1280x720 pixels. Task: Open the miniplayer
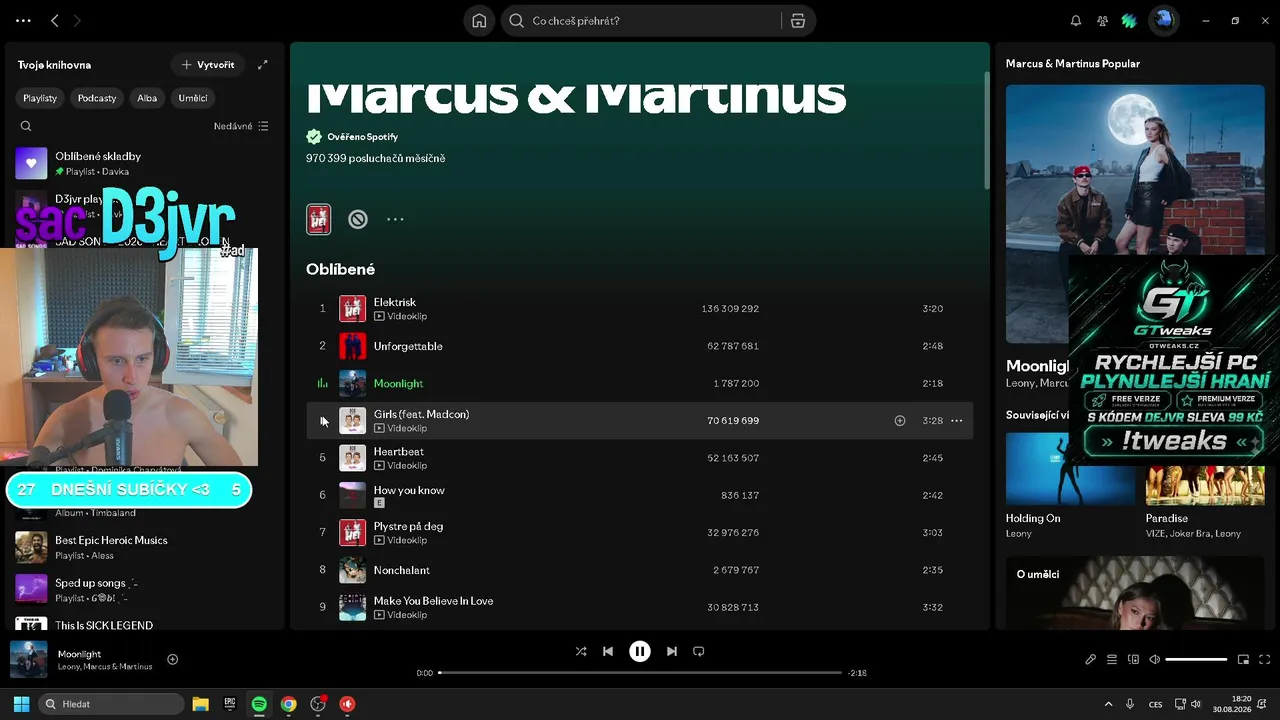point(1243,660)
